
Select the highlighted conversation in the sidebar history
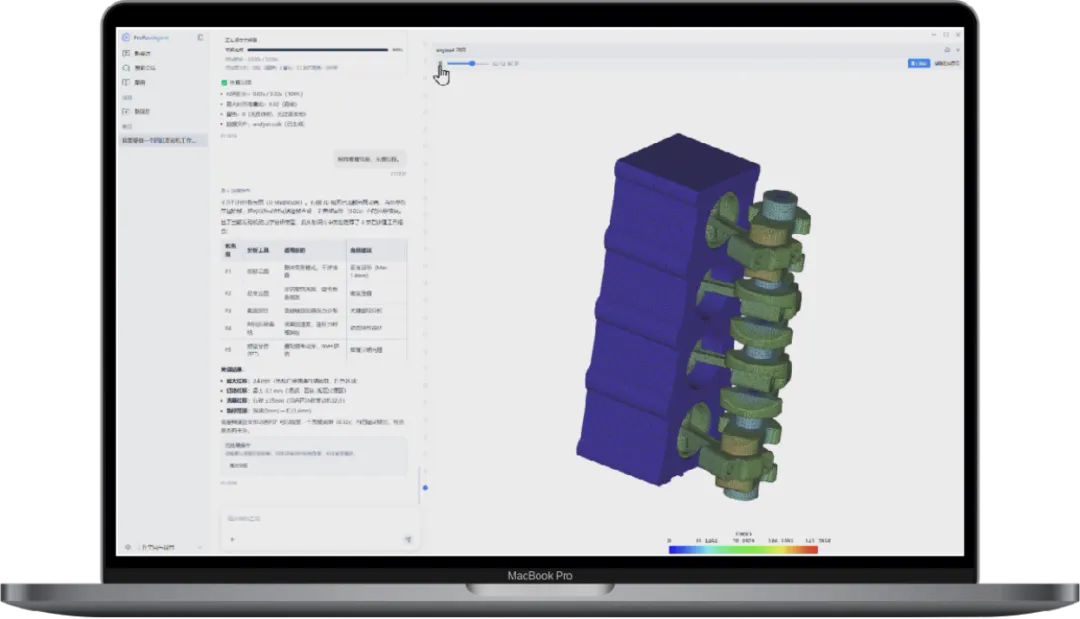tap(163, 140)
